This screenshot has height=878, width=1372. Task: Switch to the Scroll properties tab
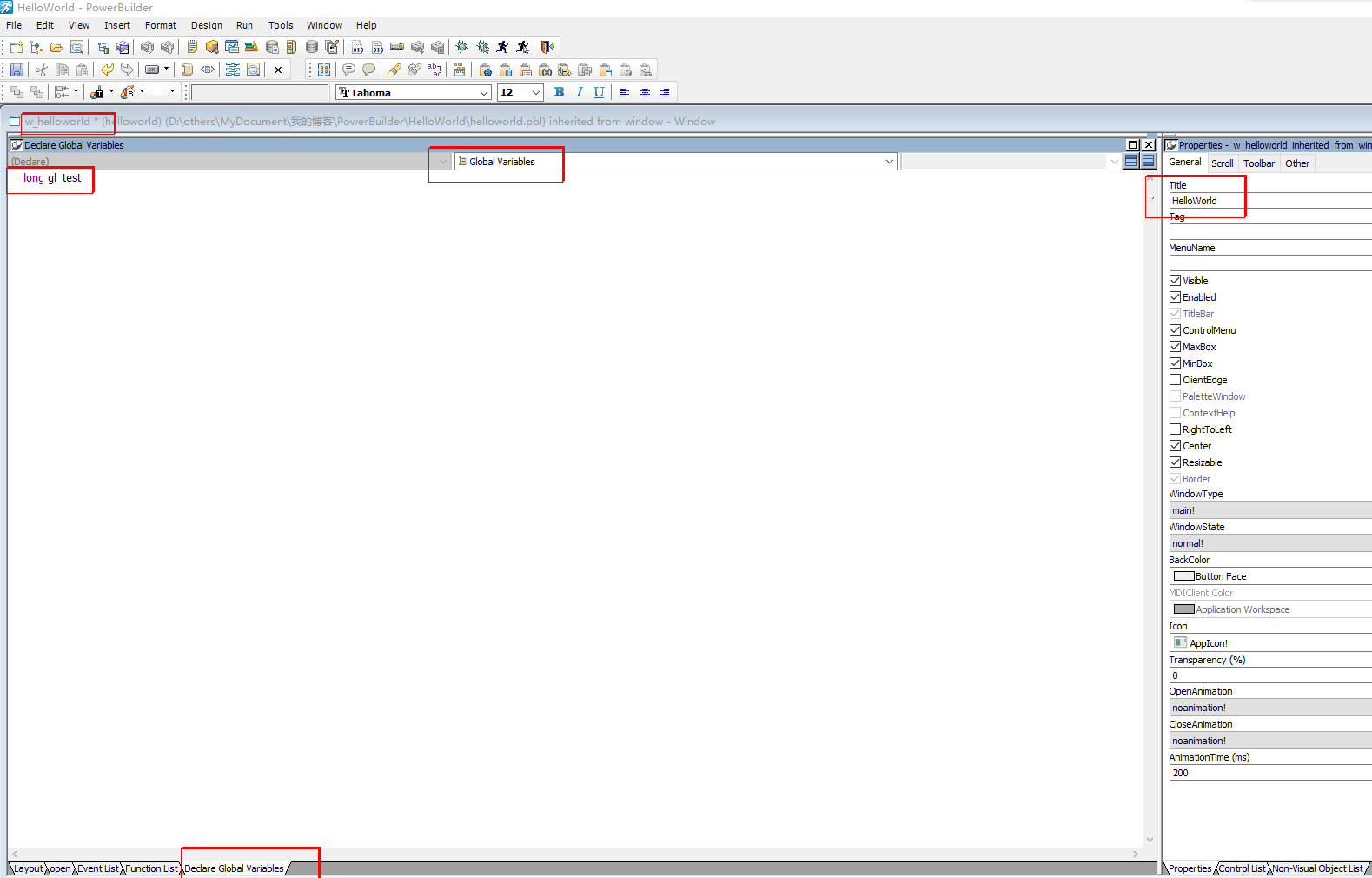1223,163
